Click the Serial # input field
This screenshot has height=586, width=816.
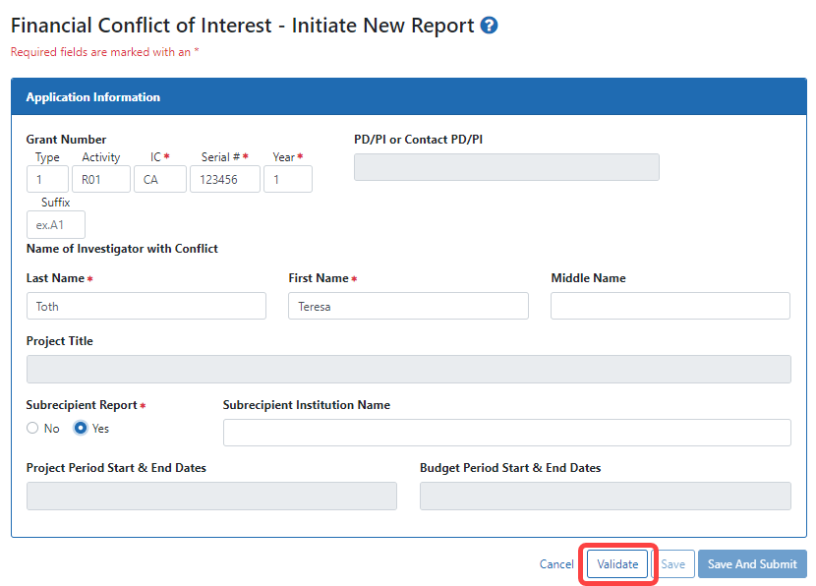pyautogui.click(x=224, y=179)
